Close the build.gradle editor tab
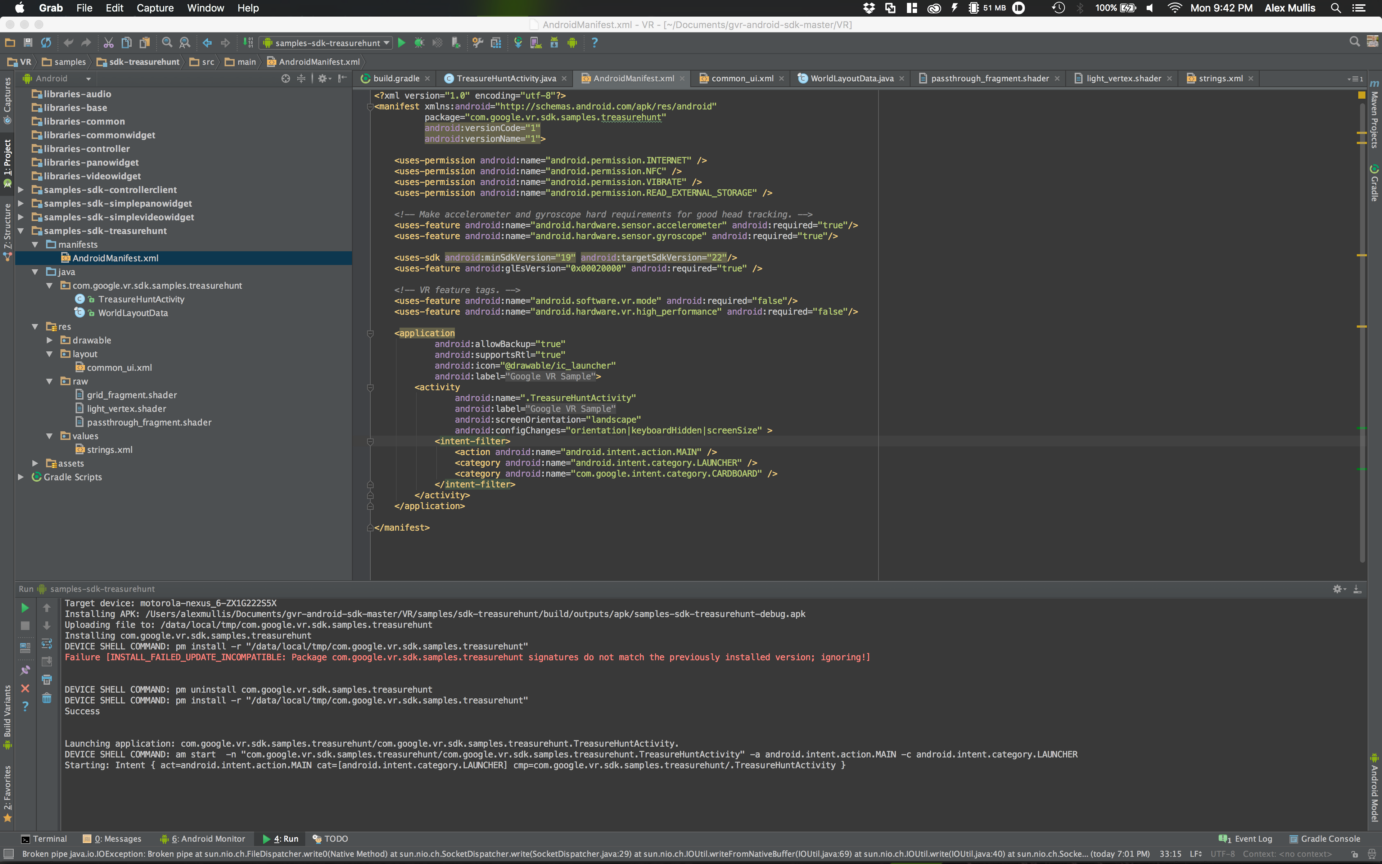The width and height of the screenshot is (1382, 864). tap(428, 78)
